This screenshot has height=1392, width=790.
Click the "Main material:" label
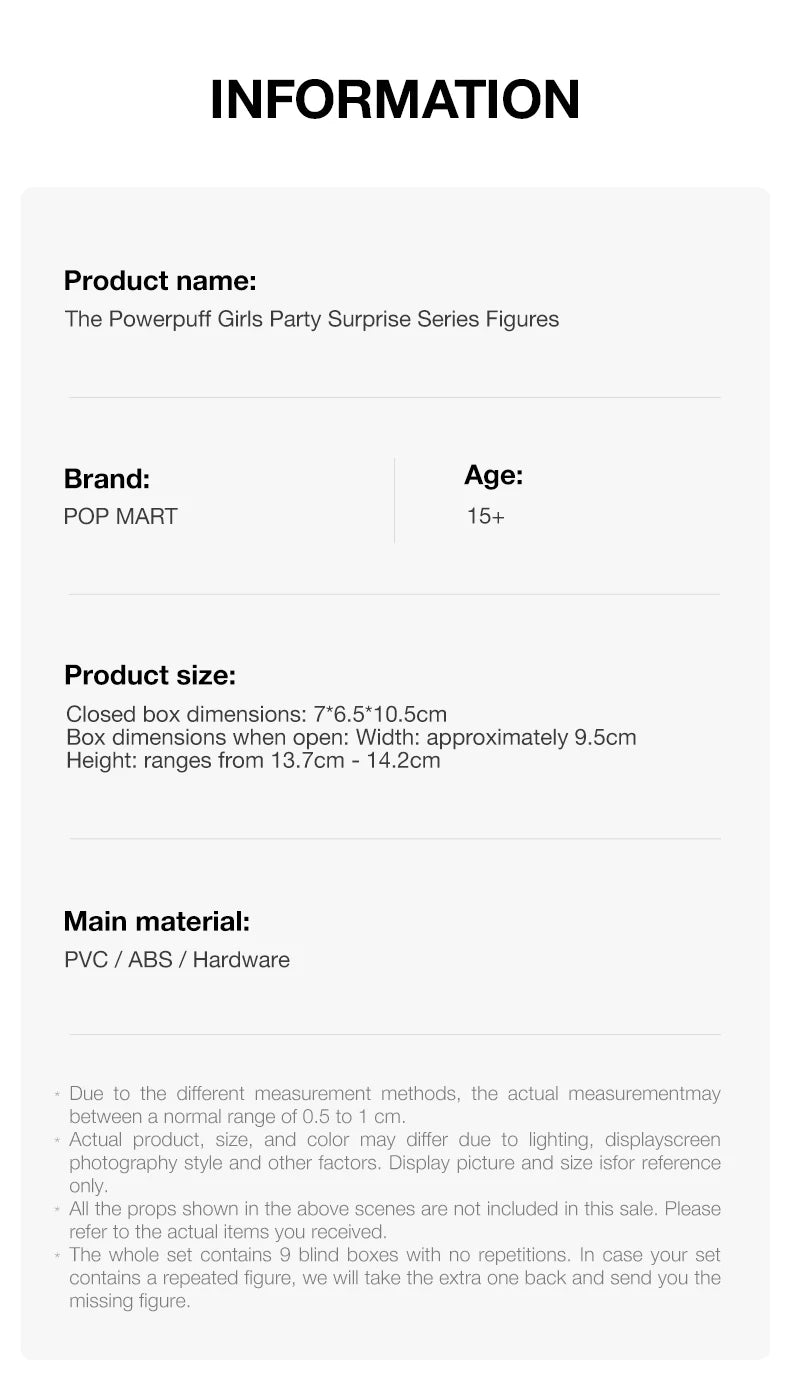point(157,921)
